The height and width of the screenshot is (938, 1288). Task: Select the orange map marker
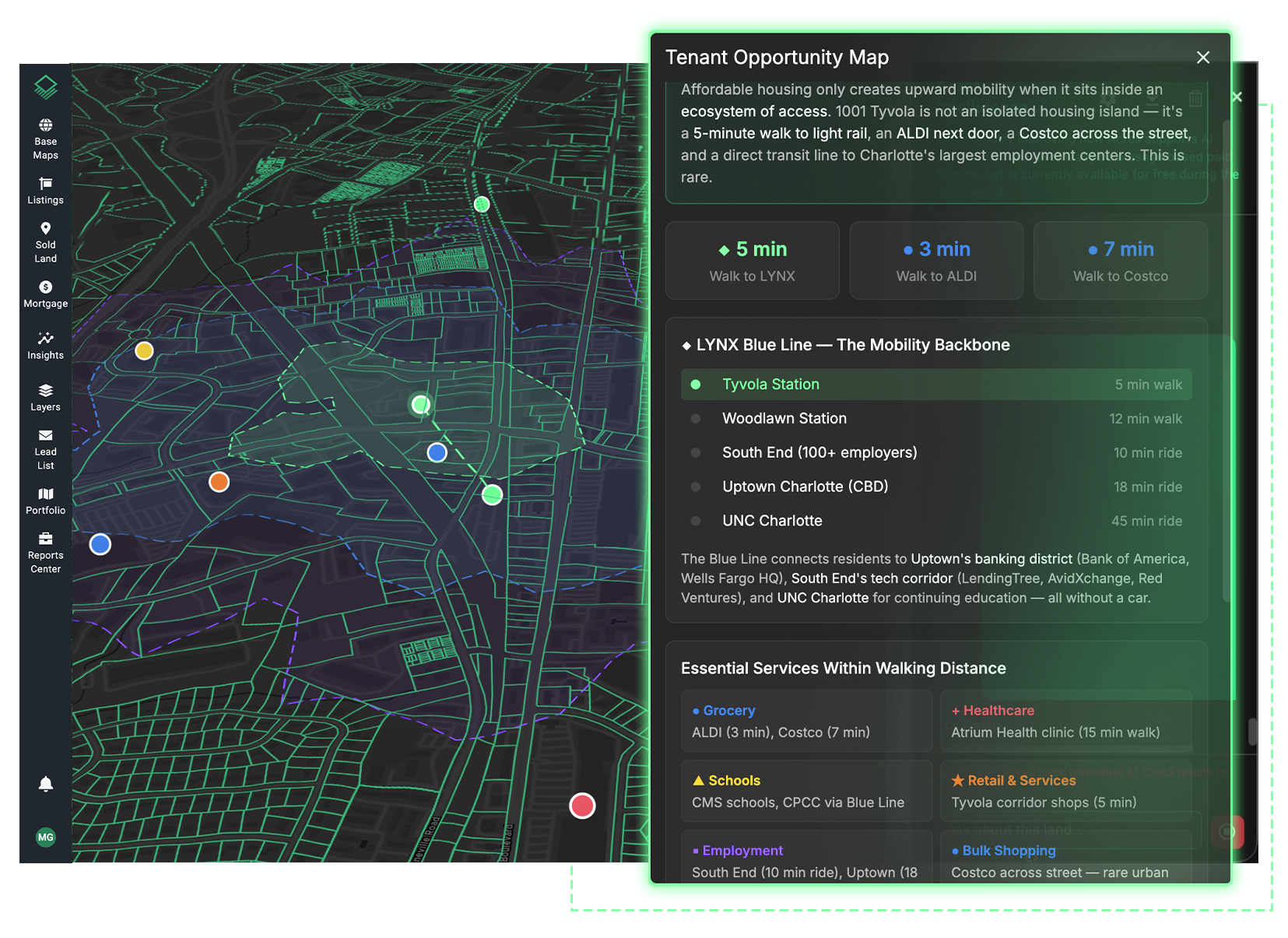pyautogui.click(x=219, y=482)
